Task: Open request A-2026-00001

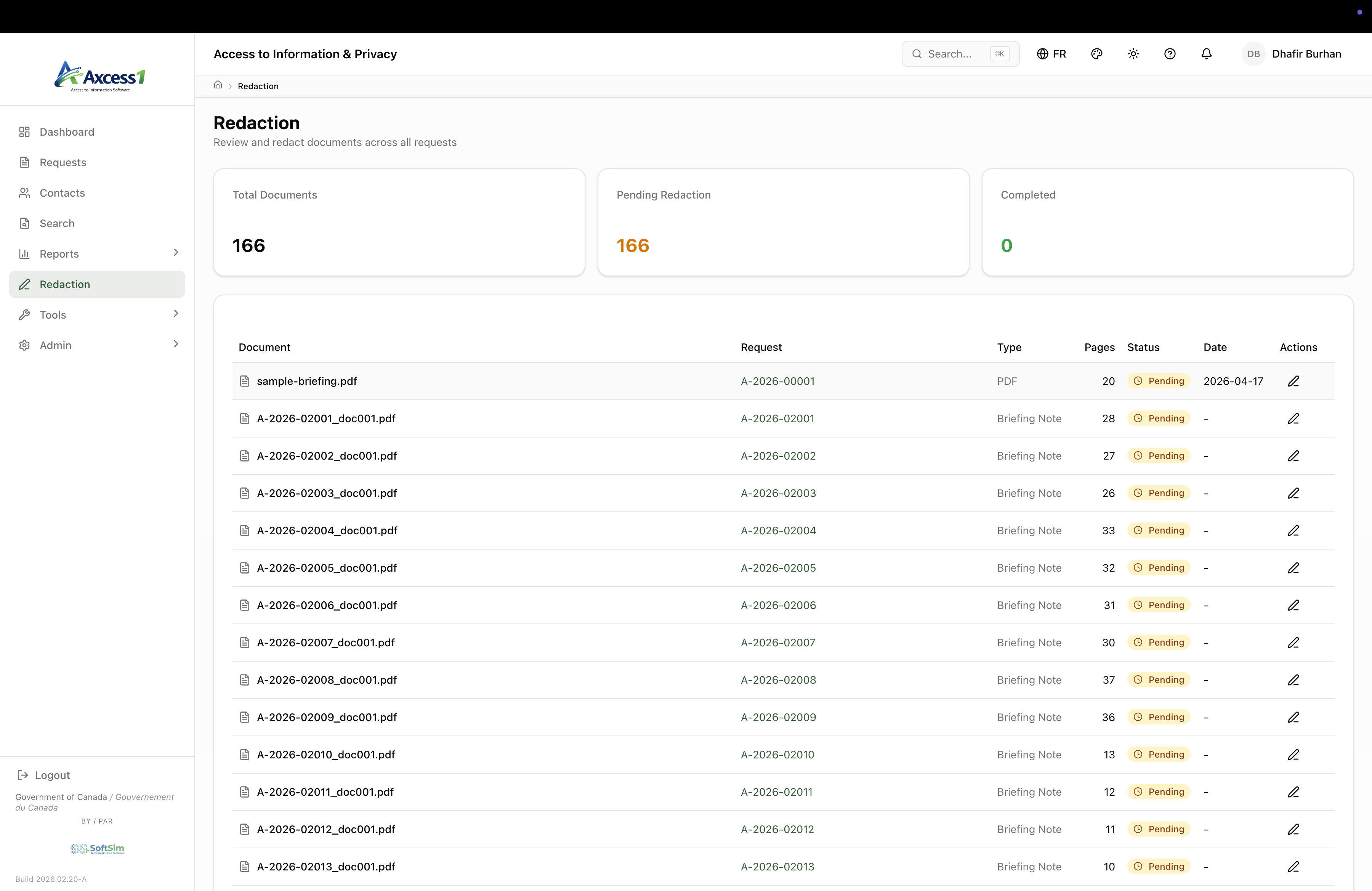Action: [x=778, y=381]
